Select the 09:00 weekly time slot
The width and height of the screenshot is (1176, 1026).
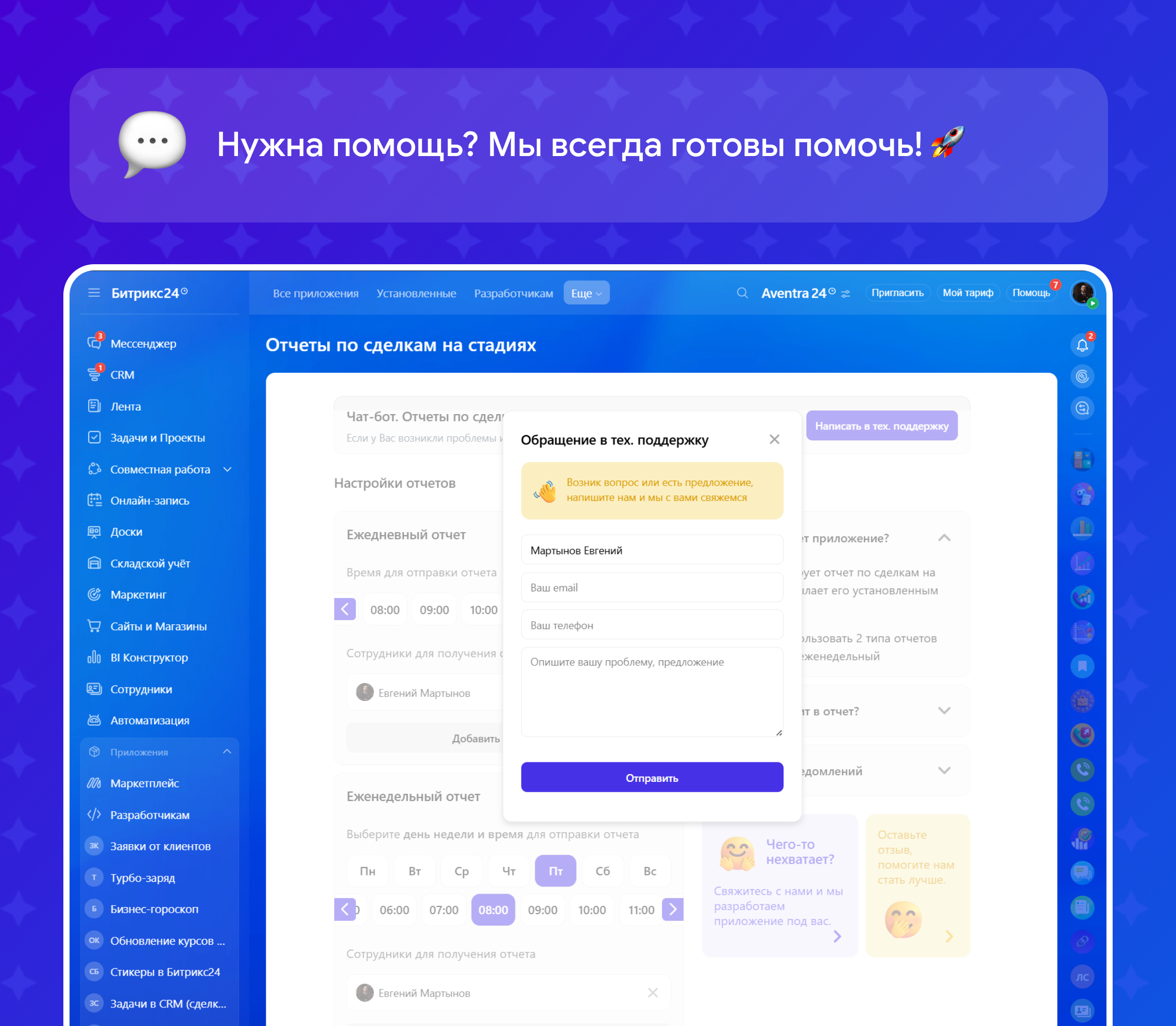click(542, 910)
